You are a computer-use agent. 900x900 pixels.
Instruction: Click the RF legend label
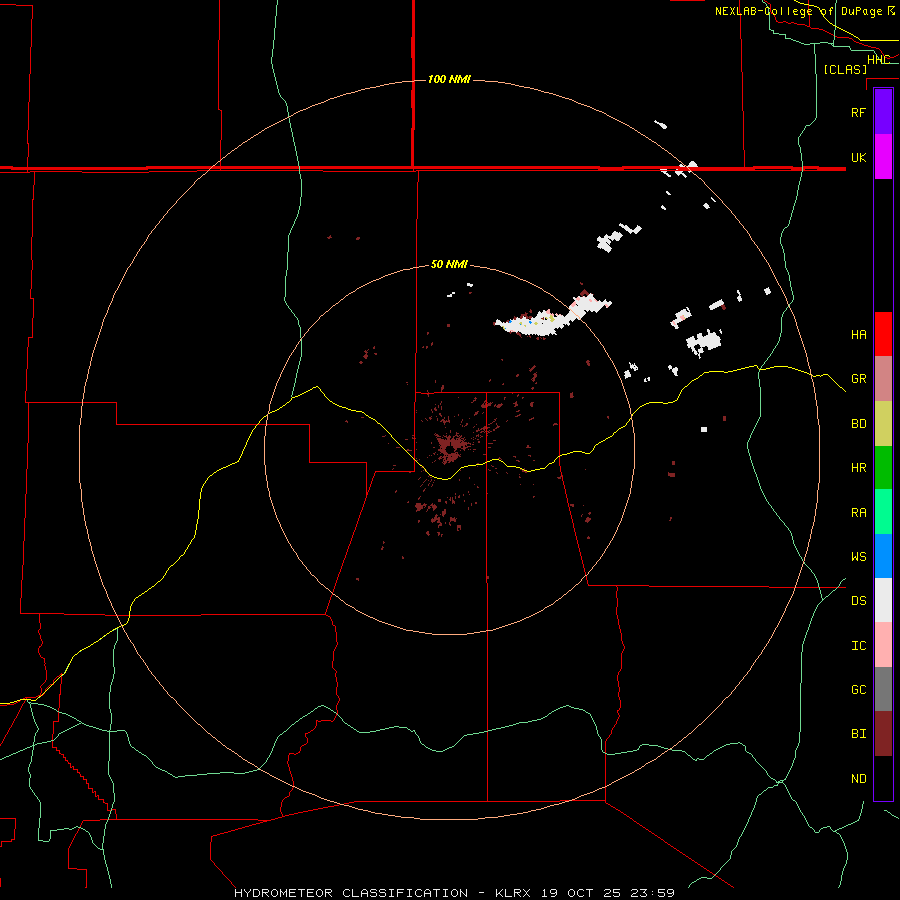tap(858, 112)
